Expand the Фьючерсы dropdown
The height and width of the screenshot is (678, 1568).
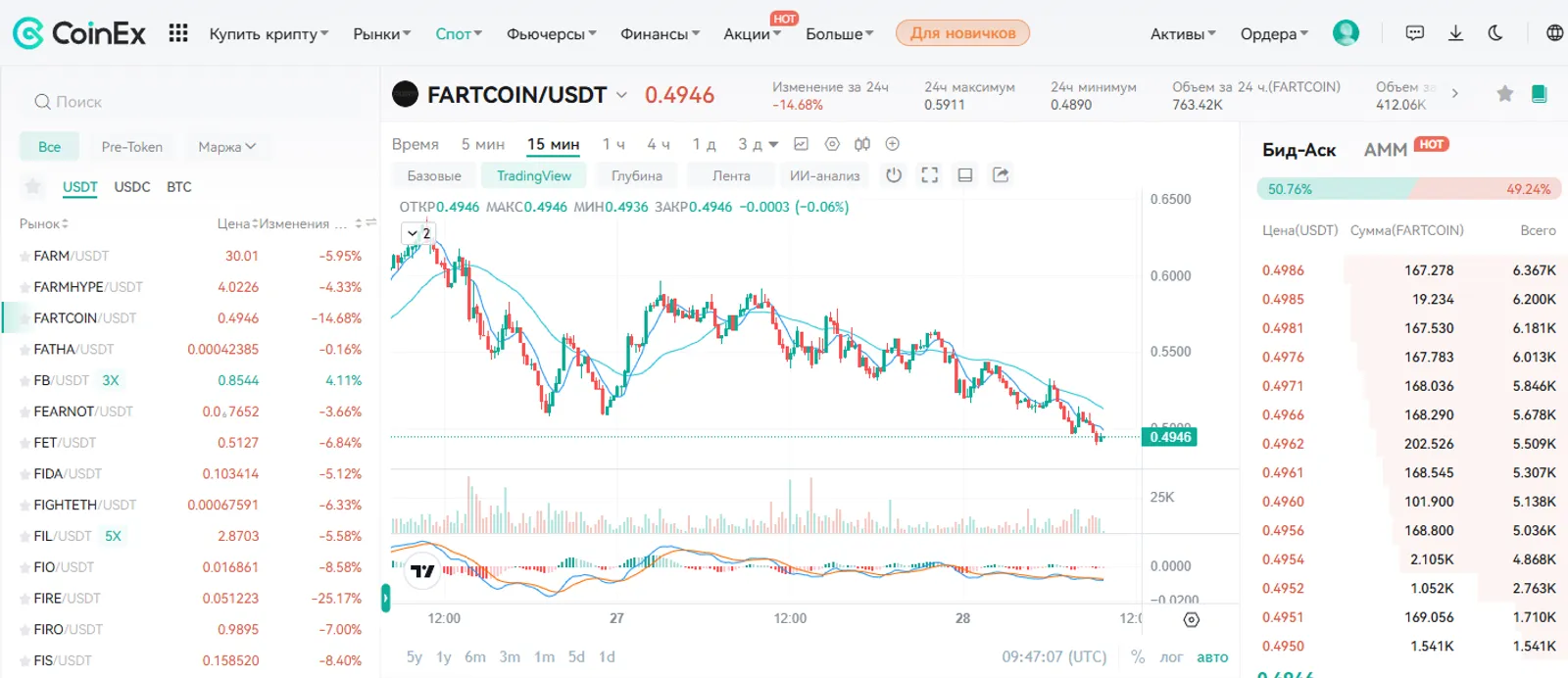click(x=552, y=33)
